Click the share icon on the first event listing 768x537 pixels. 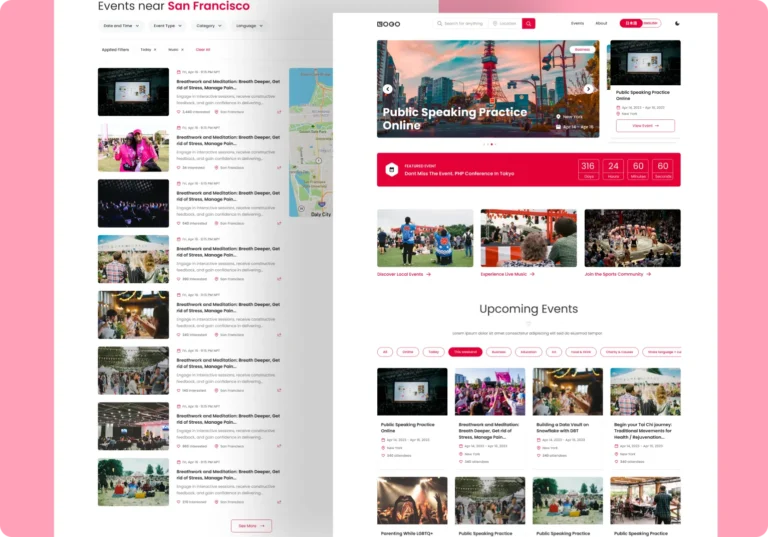[x=279, y=112]
